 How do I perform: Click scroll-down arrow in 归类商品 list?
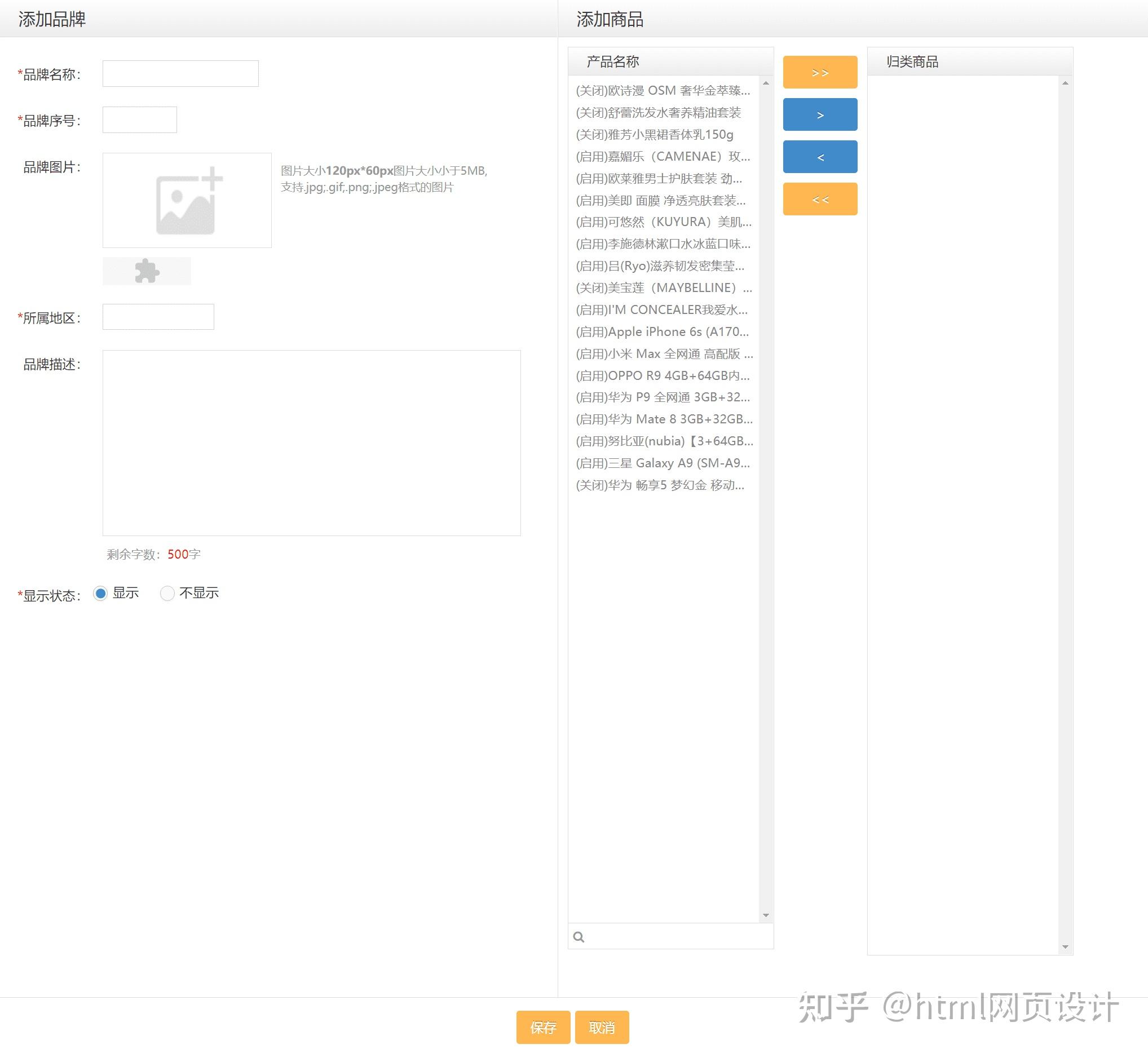(1065, 947)
